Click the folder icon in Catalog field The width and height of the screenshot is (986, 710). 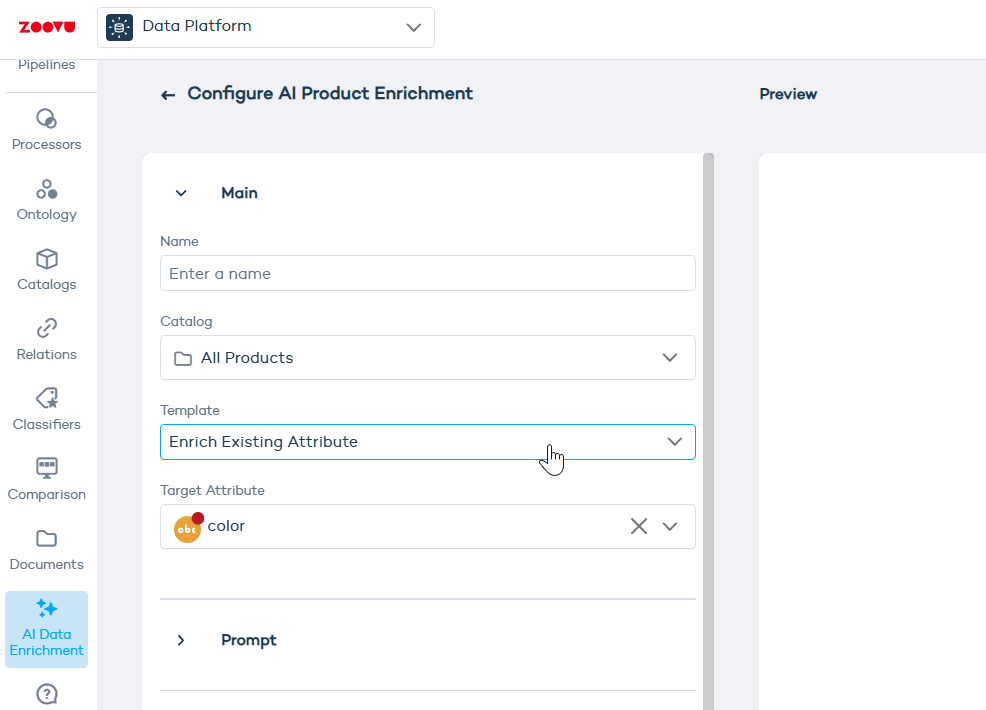coord(183,358)
